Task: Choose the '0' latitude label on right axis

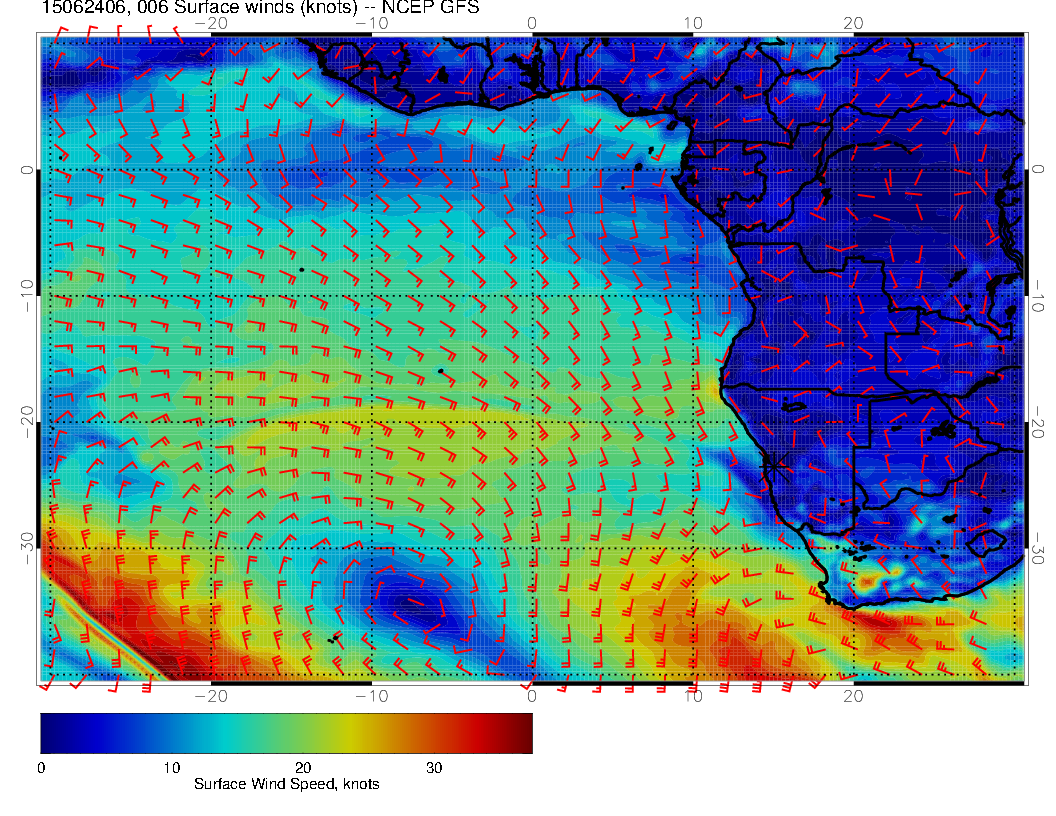Action: coord(1038,170)
